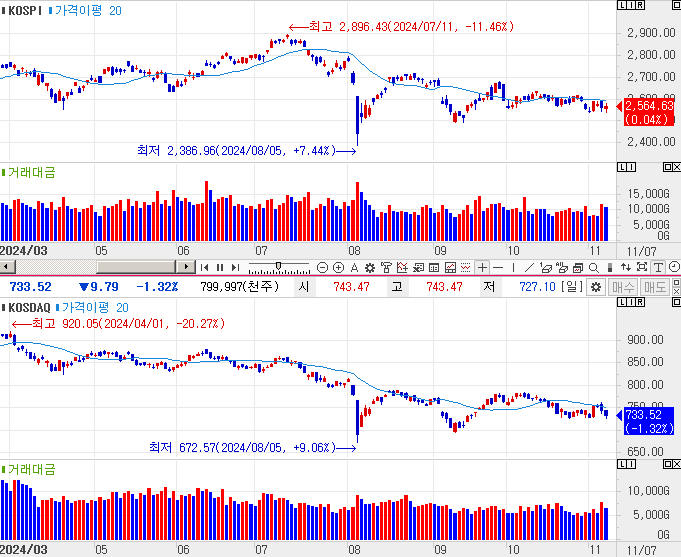Toggle the crosshair cursor tool
Image resolution: width=681 pixels, height=557 pixels.
(x=483, y=268)
